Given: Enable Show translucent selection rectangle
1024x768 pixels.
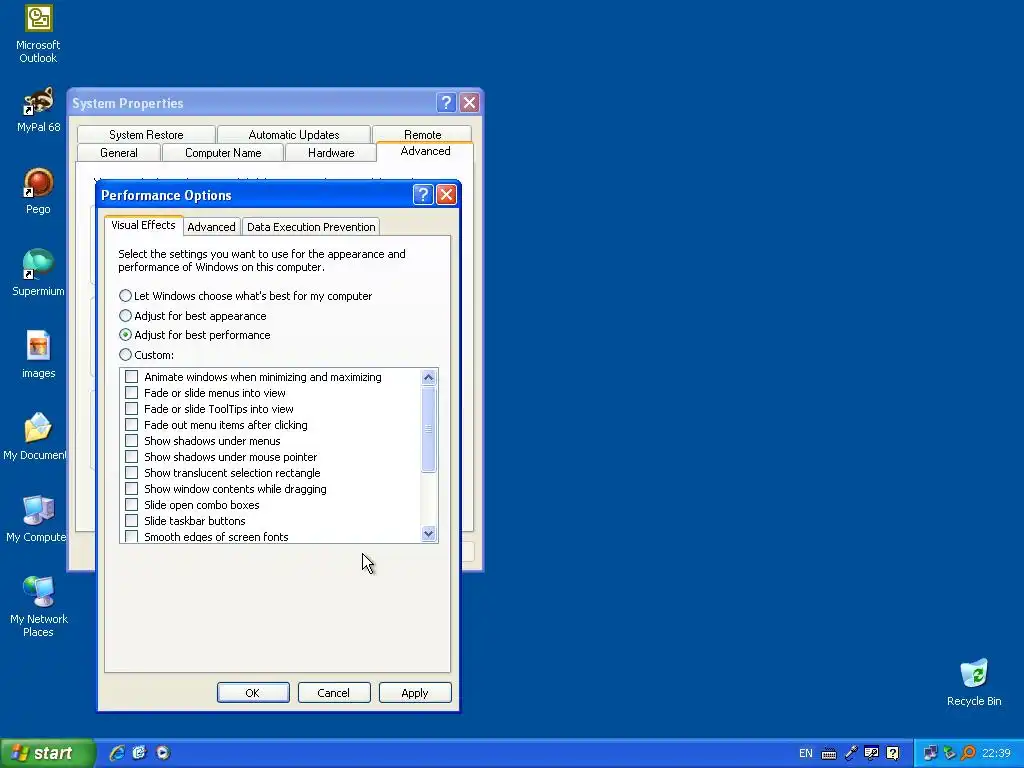Looking at the screenshot, I should pos(131,473).
